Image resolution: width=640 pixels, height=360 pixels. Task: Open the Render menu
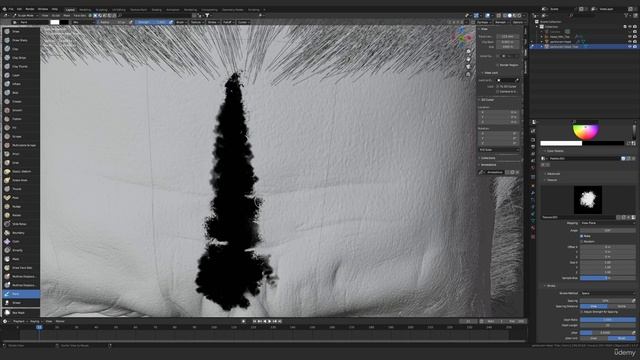point(30,9)
